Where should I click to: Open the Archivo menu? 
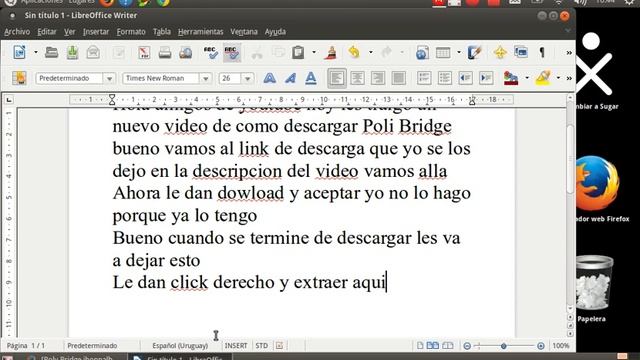(x=17, y=31)
